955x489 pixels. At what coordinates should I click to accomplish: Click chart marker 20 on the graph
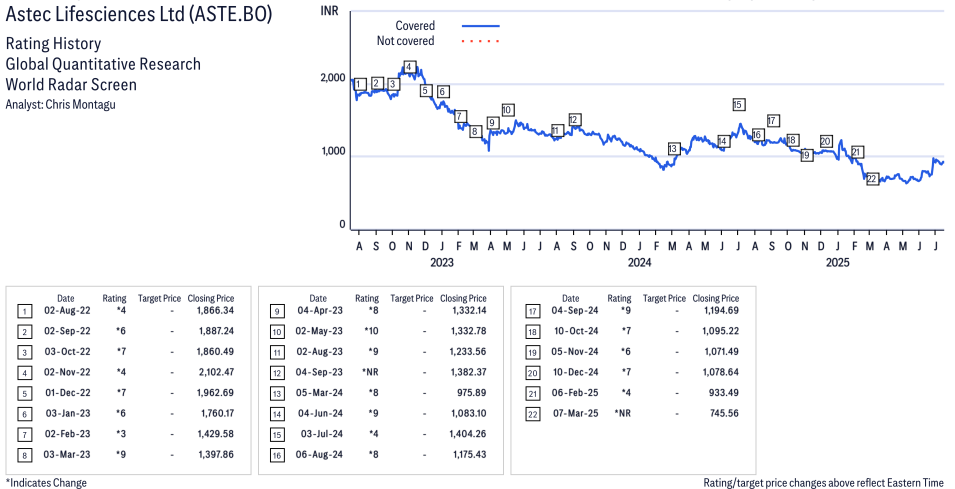[826, 141]
